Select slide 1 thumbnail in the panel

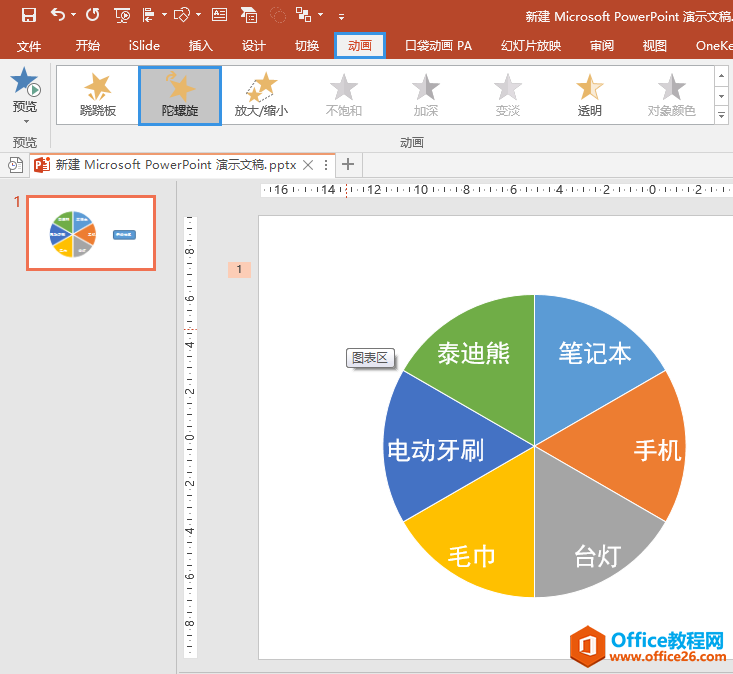point(91,233)
